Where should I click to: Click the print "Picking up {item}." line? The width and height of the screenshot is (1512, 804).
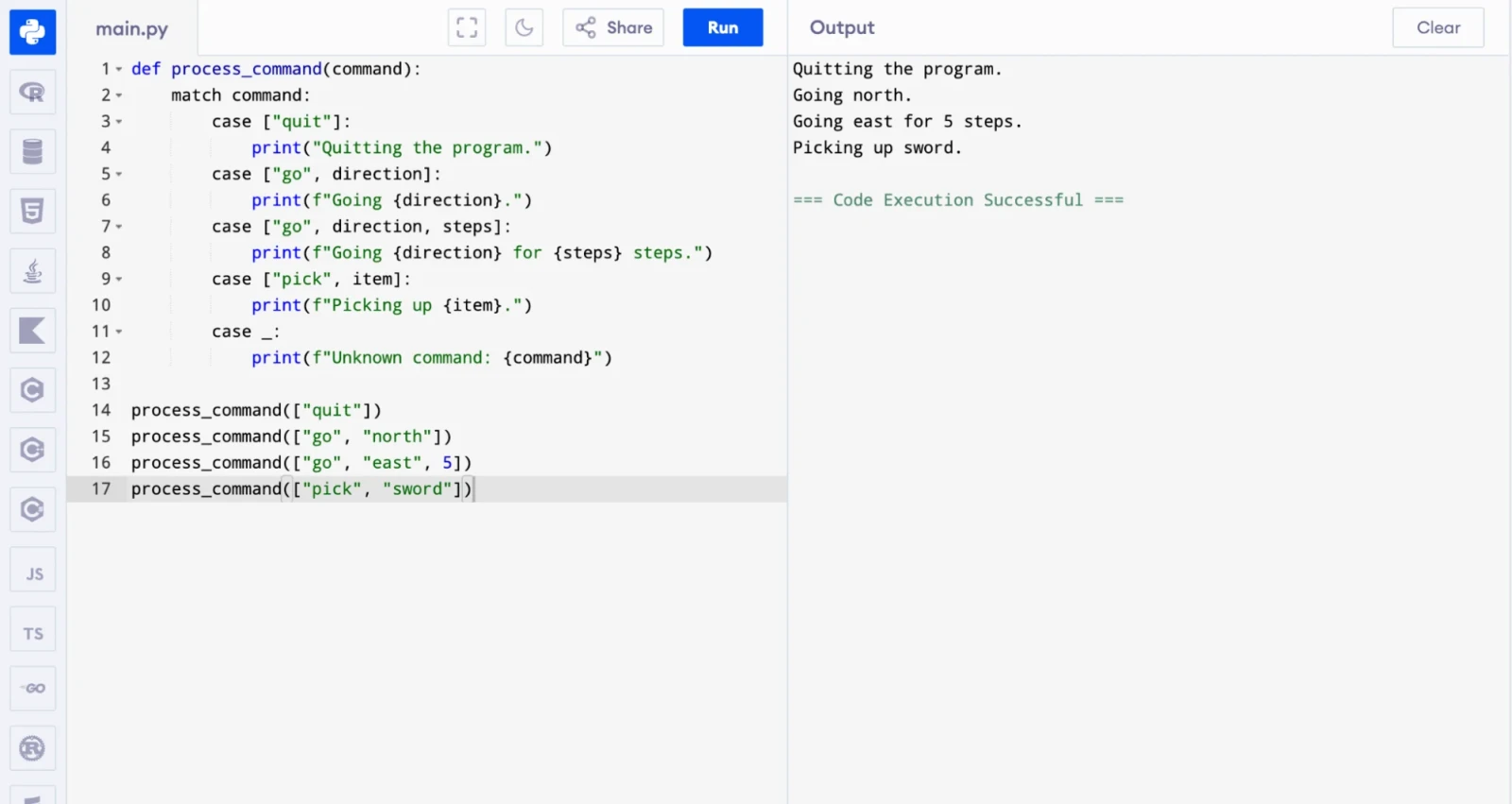click(x=392, y=305)
